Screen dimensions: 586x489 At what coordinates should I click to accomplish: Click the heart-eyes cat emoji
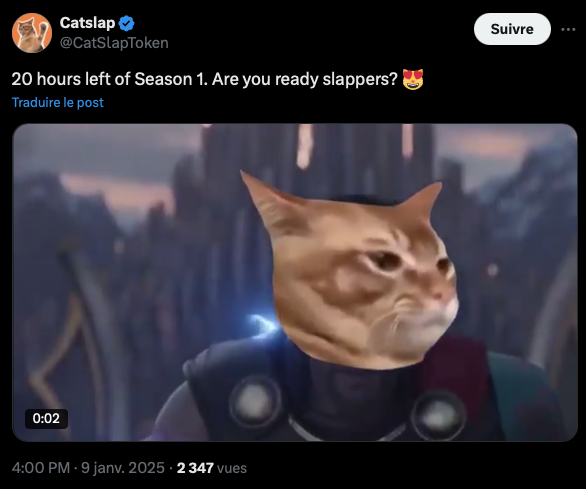pos(413,79)
